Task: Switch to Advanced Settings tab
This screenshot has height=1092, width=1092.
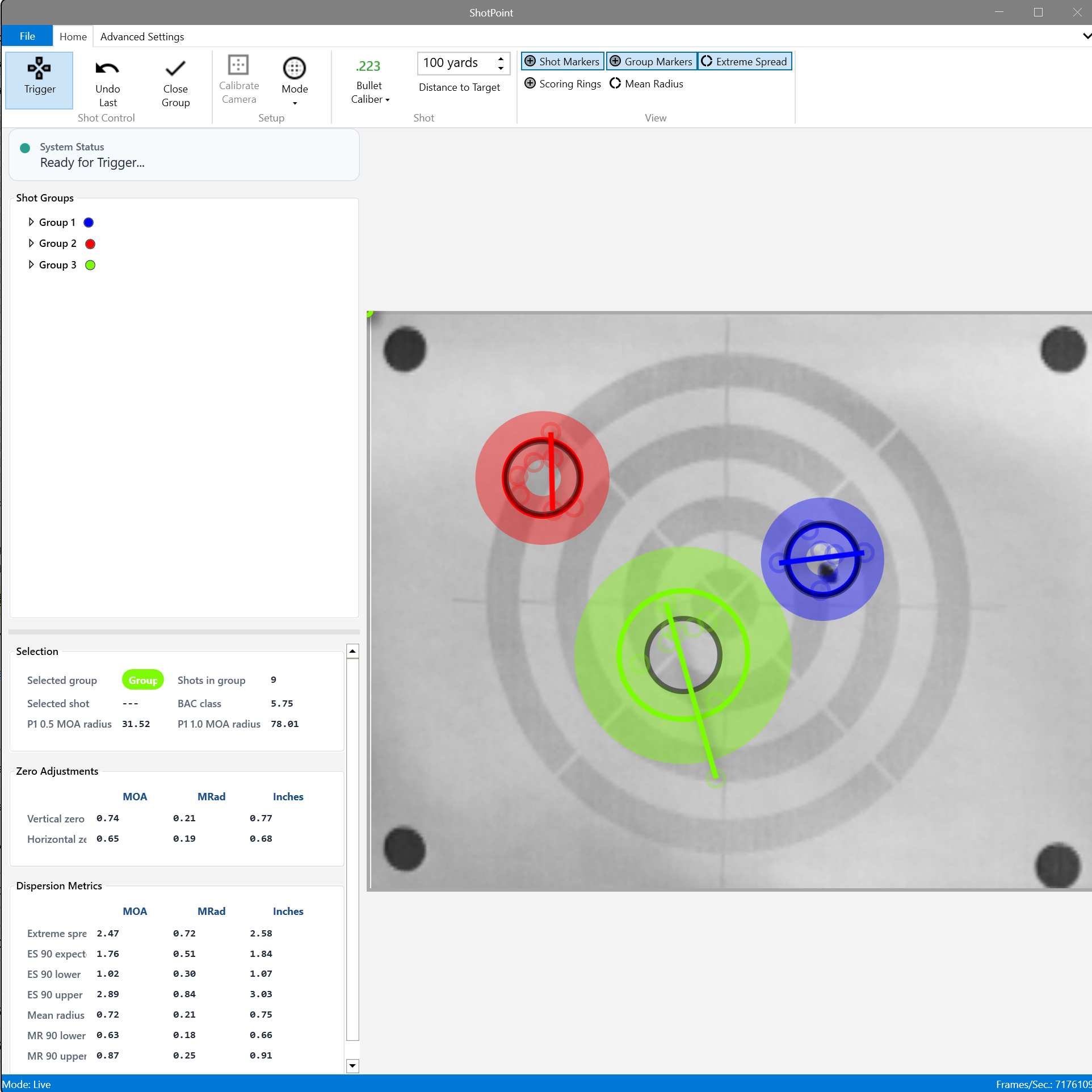Action: (x=142, y=36)
